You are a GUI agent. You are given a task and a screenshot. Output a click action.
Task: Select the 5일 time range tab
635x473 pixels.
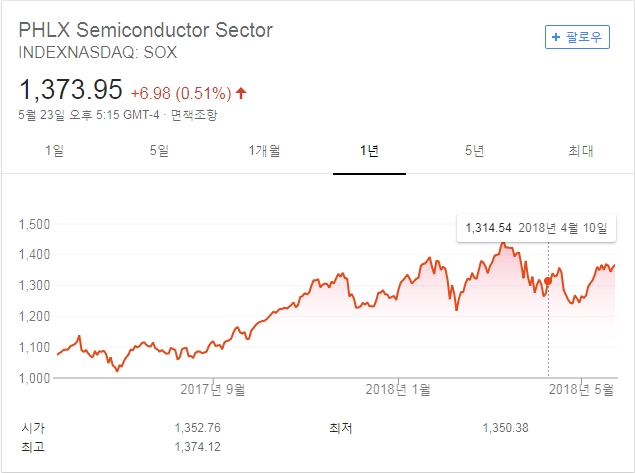coord(159,151)
